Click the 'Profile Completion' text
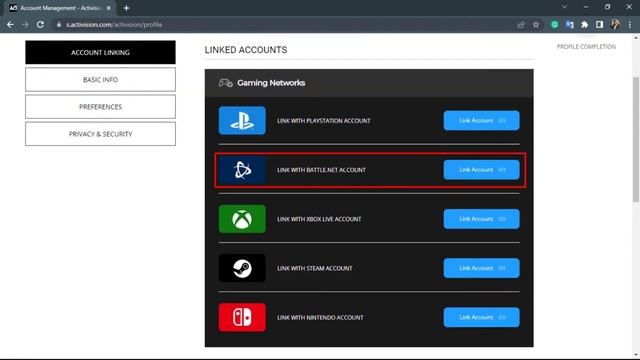This screenshot has height=360, width=640. [586, 47]
